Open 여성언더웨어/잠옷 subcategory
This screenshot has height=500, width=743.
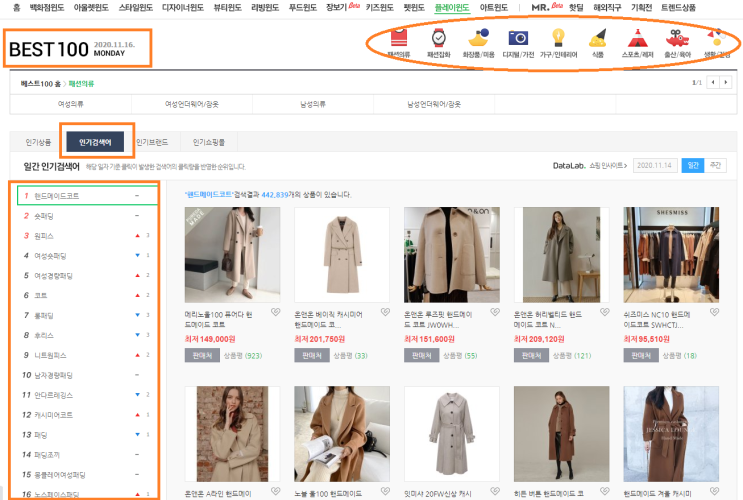[x=192, y=104]
